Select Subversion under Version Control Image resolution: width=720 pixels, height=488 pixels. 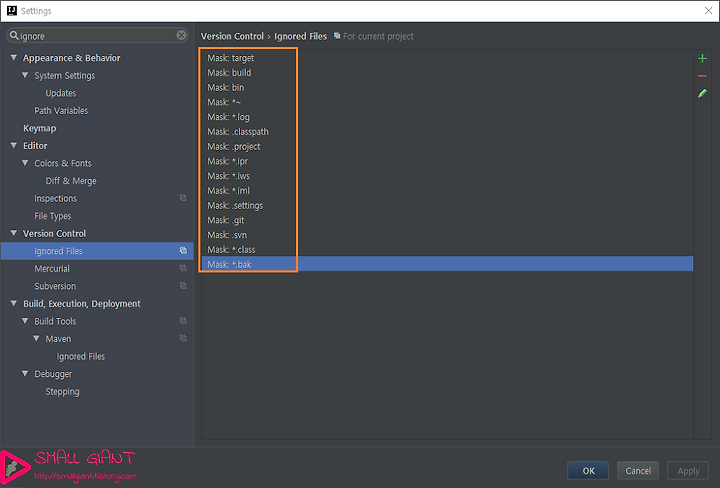(x=55, y=286)
